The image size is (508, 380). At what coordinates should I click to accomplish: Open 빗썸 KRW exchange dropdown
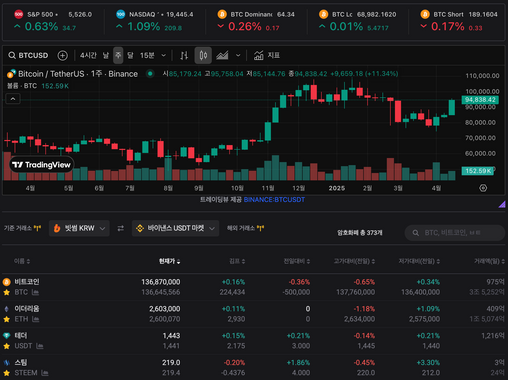tap(79, 228)
